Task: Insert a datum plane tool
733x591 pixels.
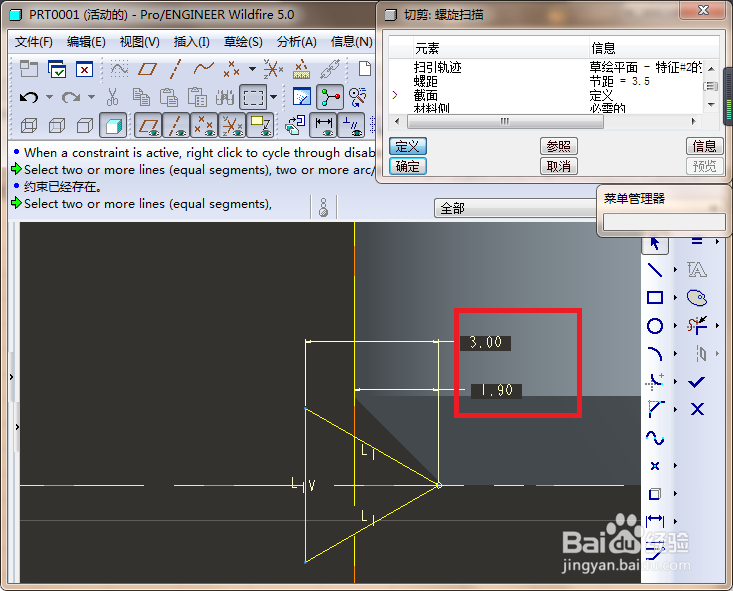Action: 147,69
